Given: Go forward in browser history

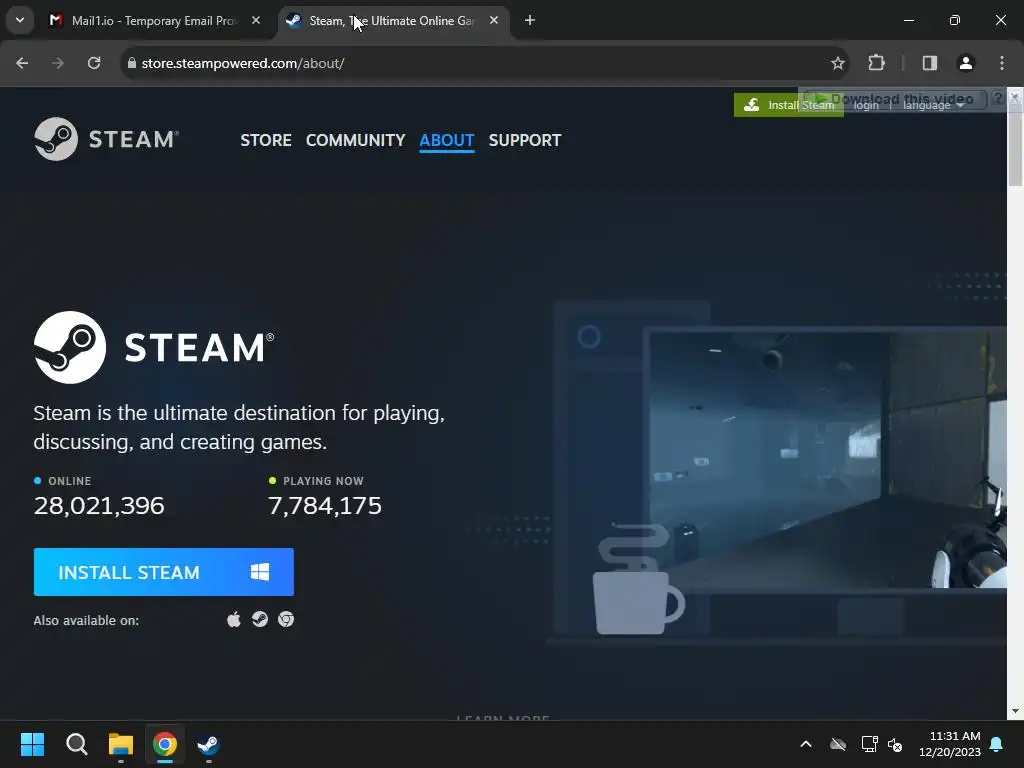Looking at the screenshot, I should click(58, 63).
